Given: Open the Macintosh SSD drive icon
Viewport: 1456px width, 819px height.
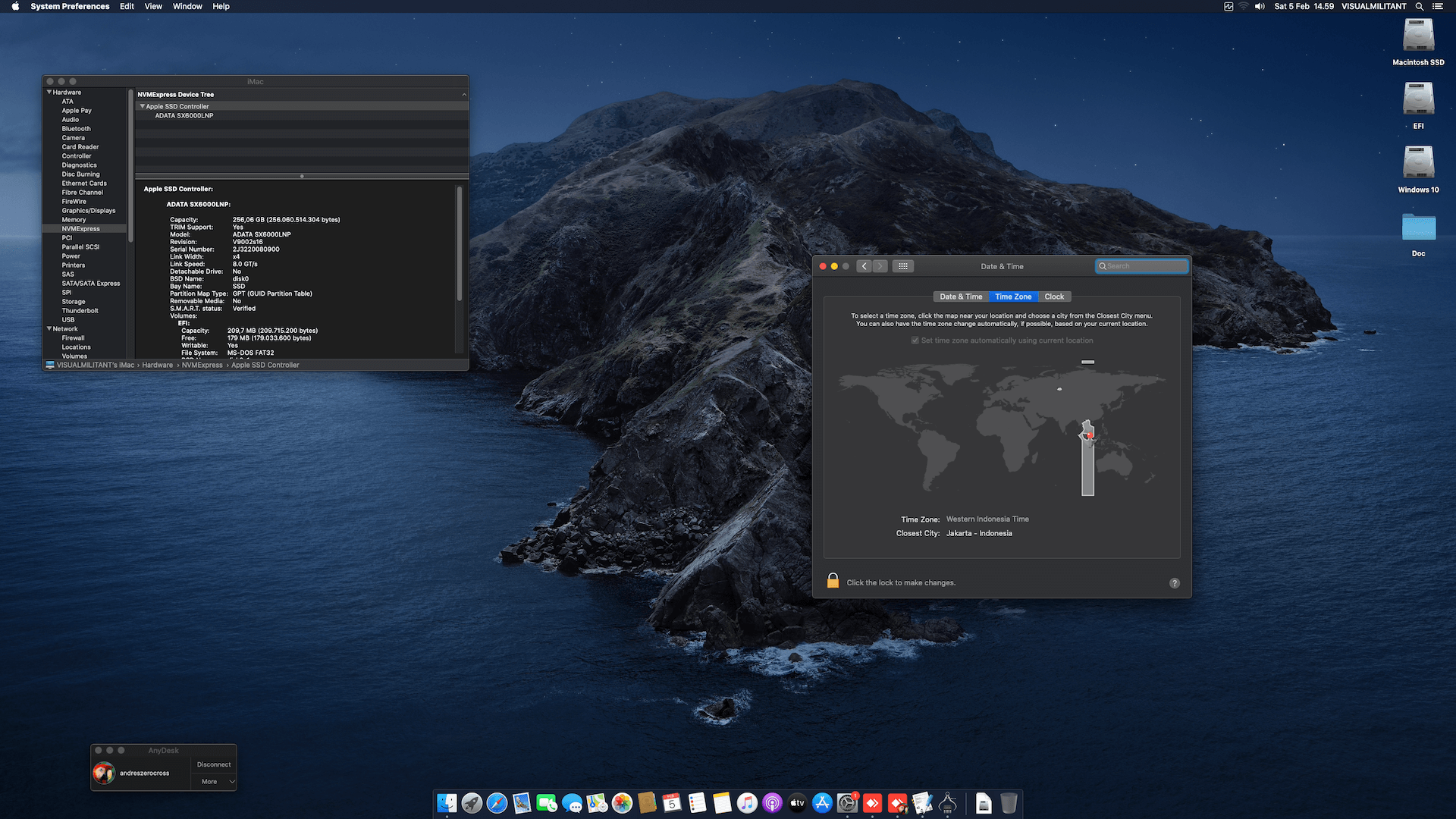Looking at the screenshot, I should (x=1417, y=36).
